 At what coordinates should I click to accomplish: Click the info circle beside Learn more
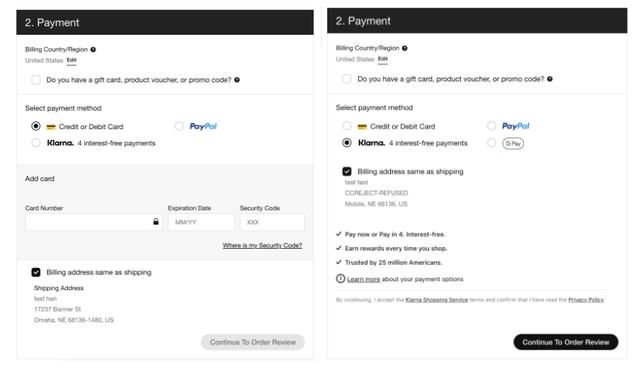[x=340, y=278]
